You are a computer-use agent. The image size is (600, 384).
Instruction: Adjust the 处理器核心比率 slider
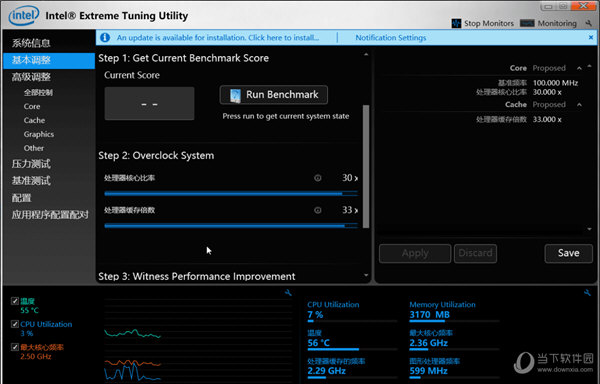click(231, 194)
